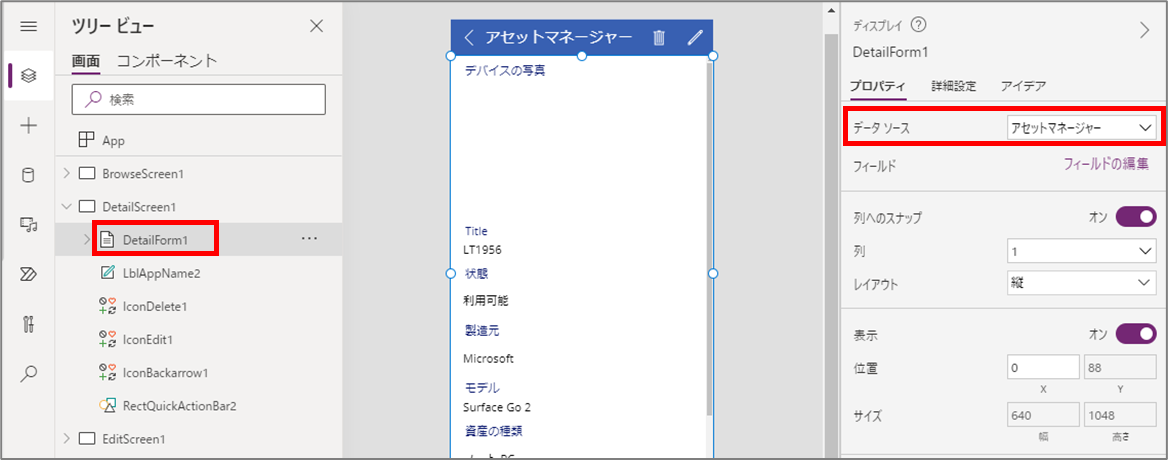The height and width of the screenshot is (460, 1168).
Task: Expand the EditScreen1 node
Action: [66, 438]
